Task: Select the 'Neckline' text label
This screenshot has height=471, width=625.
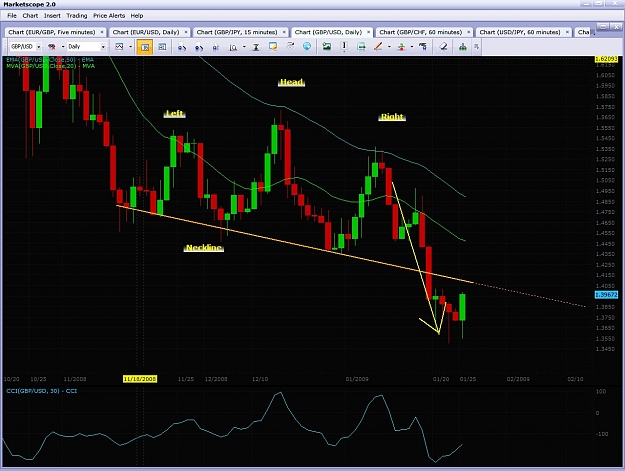Action: 204,247
